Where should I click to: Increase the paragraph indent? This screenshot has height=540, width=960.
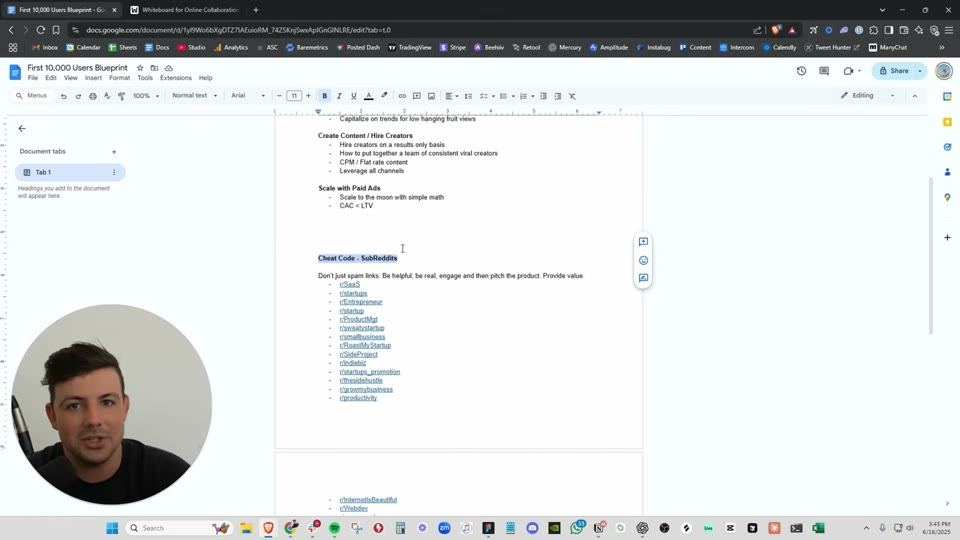tap(558, 96)
